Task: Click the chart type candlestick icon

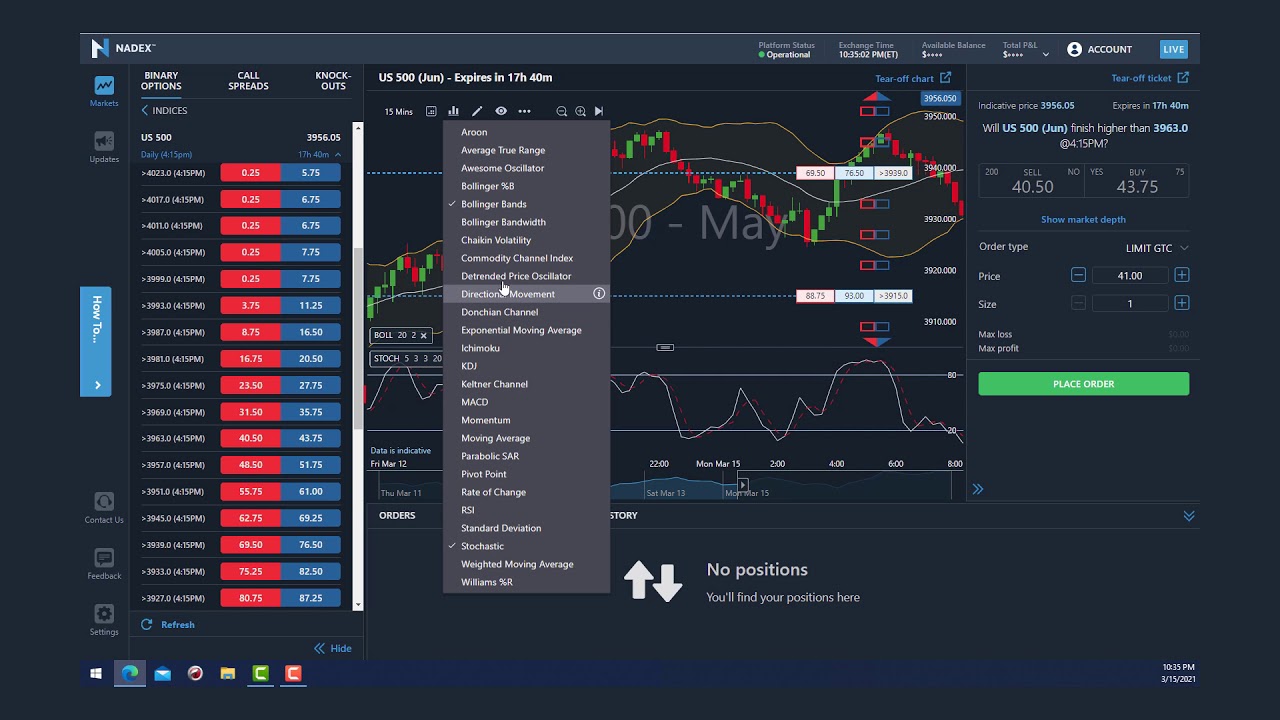Action: pos(431,111)
